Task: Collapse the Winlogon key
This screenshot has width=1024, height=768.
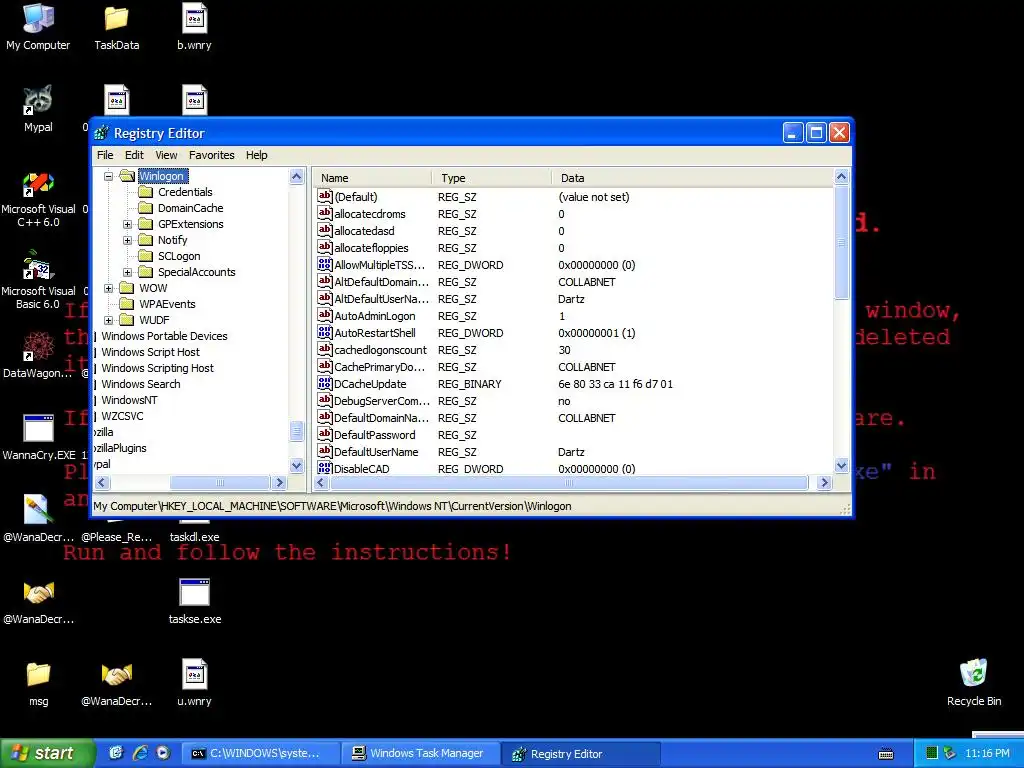Action: (108, 176)
